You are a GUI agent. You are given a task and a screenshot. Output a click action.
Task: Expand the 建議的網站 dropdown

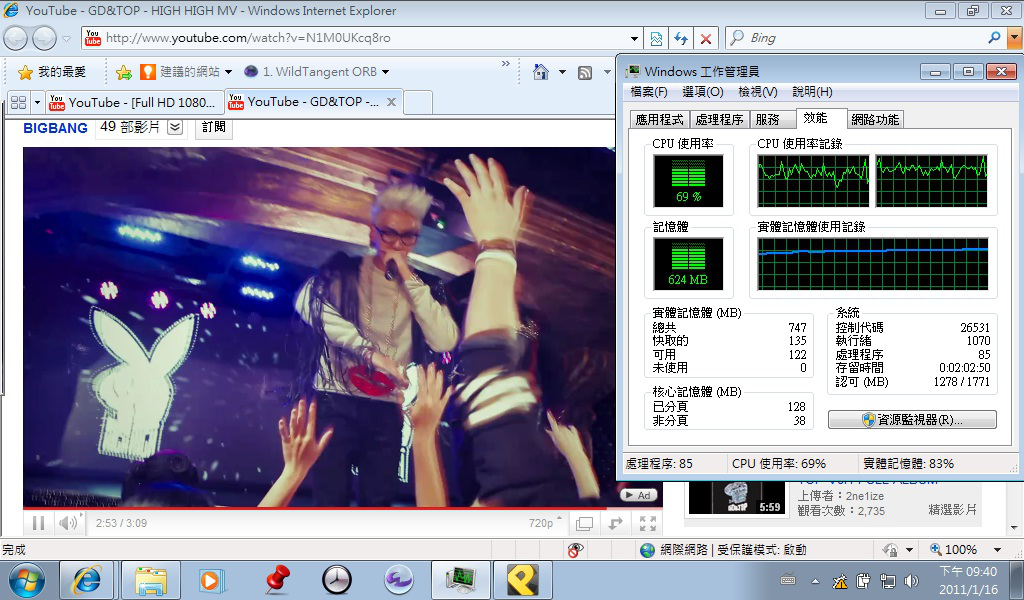tap(228, 72)
